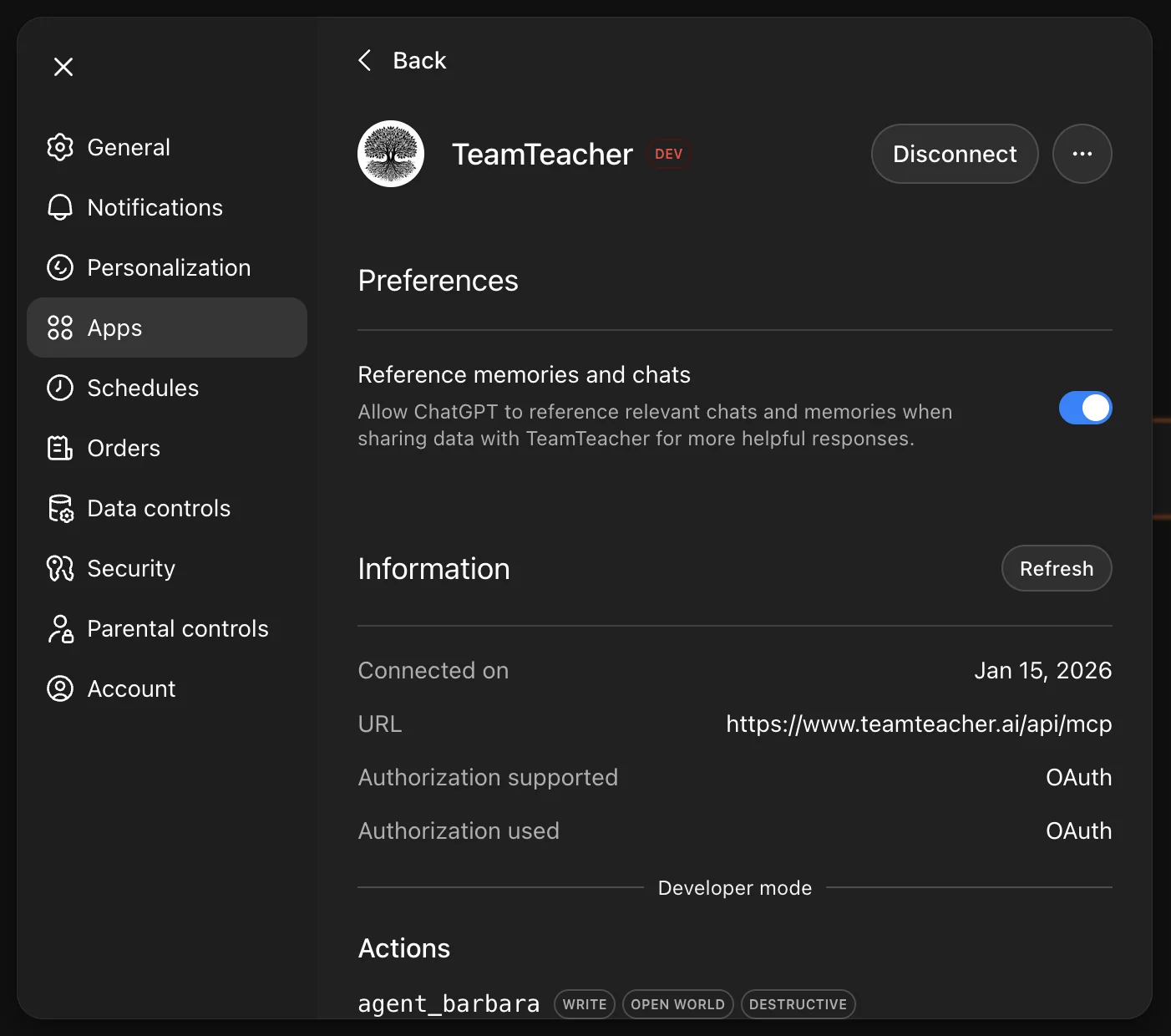Click the agent_barbara action entry
Viewport: 1171px width, 1036px height.
449,1003
